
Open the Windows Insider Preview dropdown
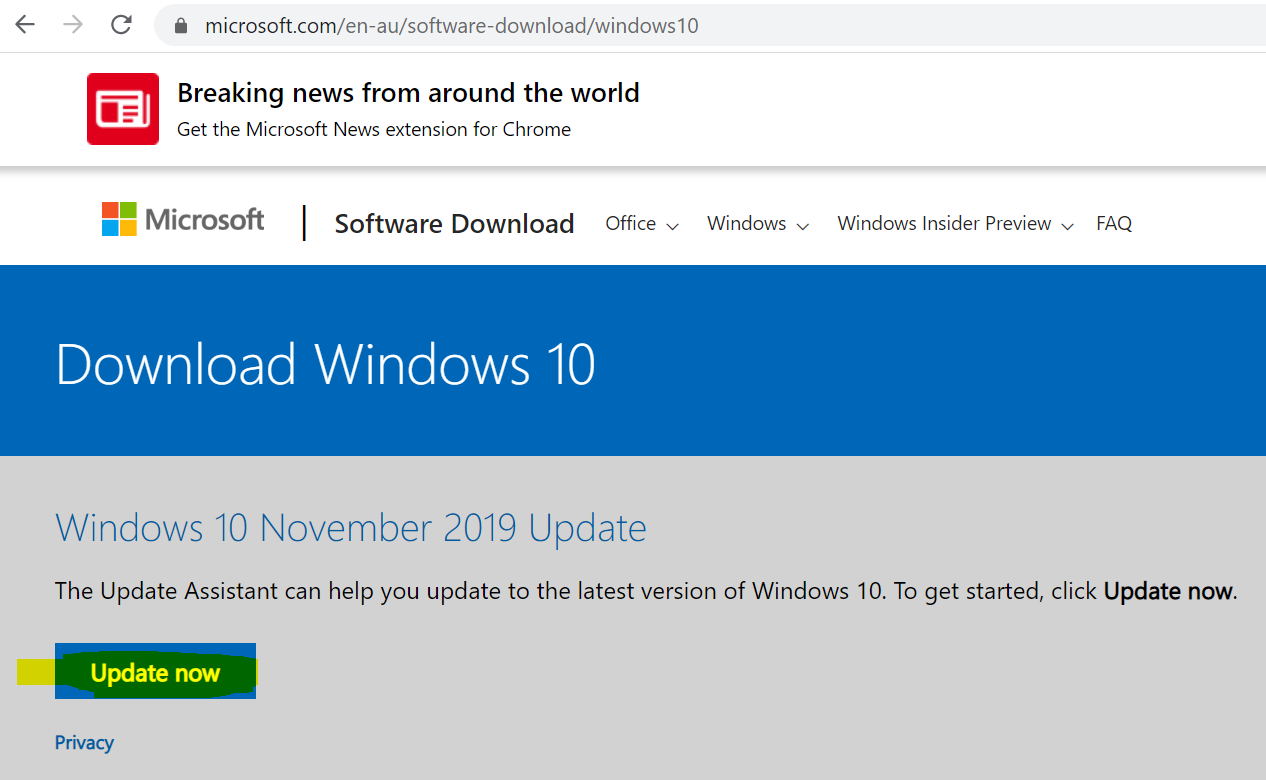(955, 224)
